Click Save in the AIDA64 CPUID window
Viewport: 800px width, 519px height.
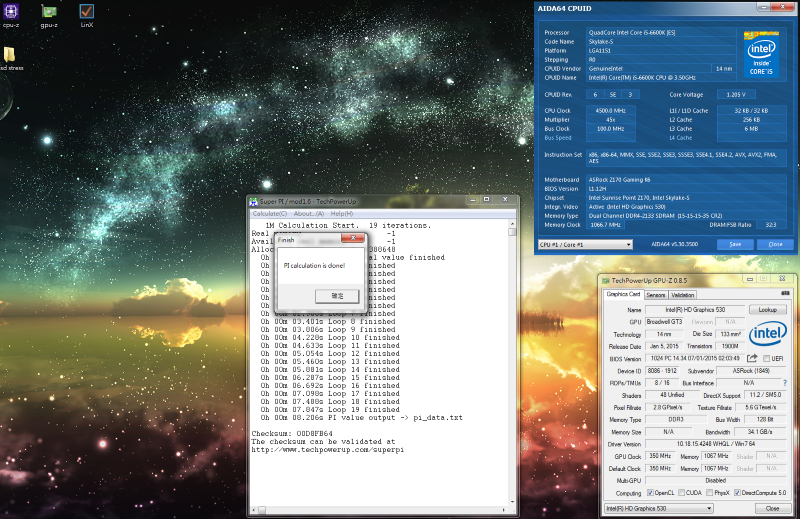(x=735, y=244)
